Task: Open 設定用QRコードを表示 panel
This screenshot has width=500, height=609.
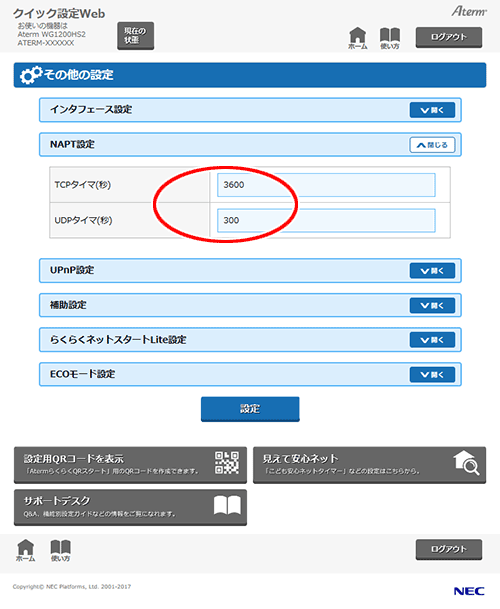Action: (x=130, y=465)
